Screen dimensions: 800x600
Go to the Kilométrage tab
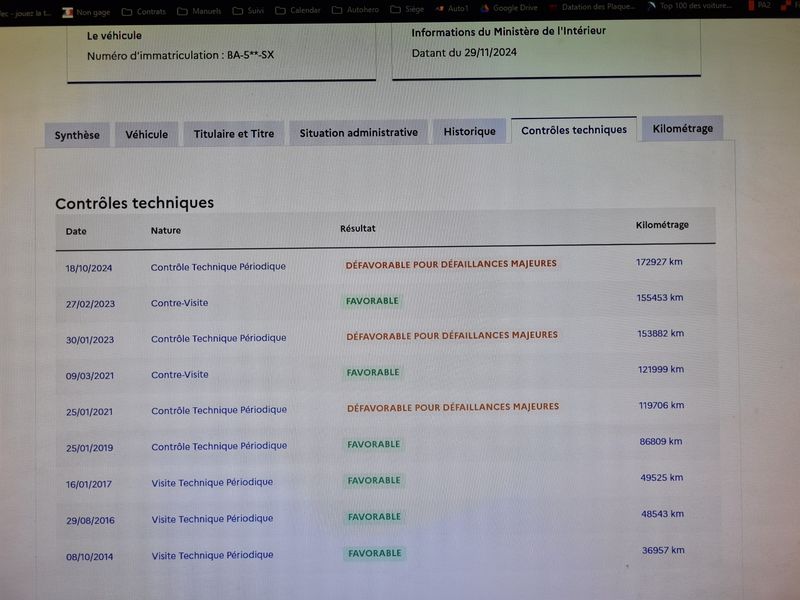(683, 129)
